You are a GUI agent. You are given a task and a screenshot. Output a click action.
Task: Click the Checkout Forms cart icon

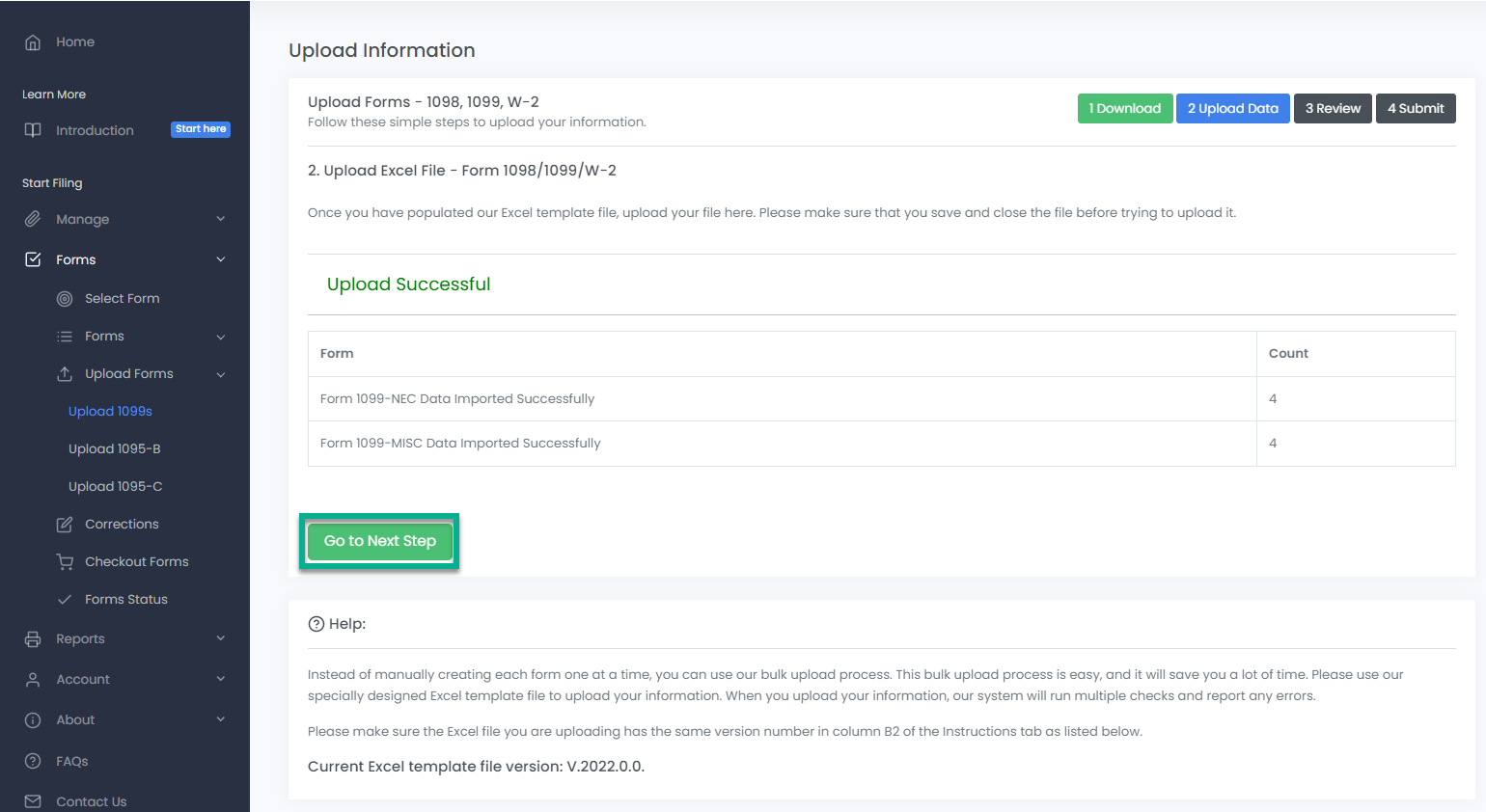pos(65,562)
